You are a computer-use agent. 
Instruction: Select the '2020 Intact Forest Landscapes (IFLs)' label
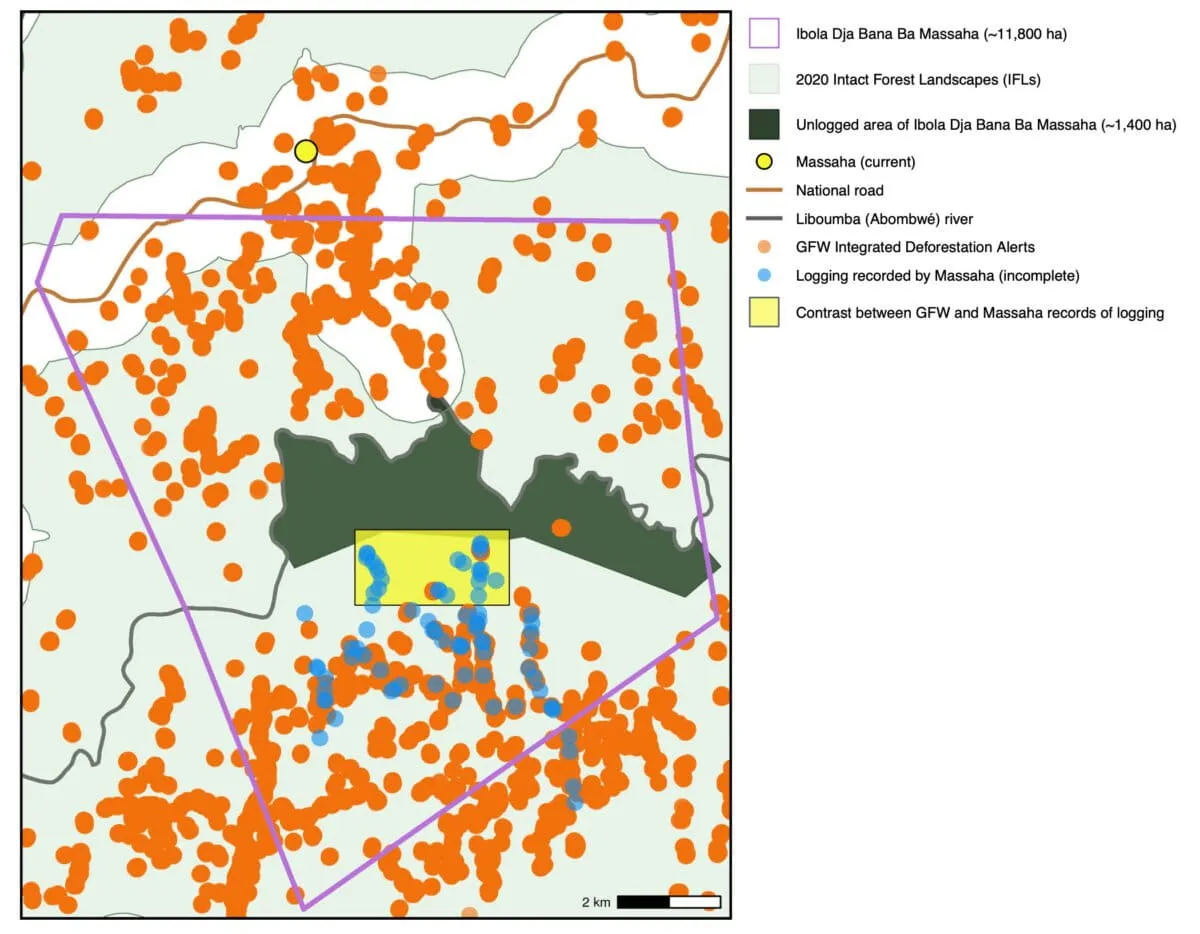[x=912, y=80]
